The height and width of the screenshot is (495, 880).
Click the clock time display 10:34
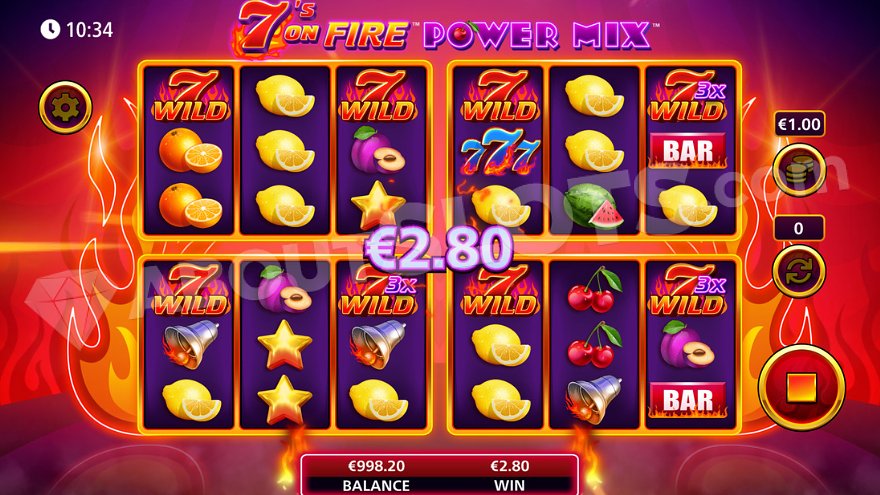click(x=77, y=29)
